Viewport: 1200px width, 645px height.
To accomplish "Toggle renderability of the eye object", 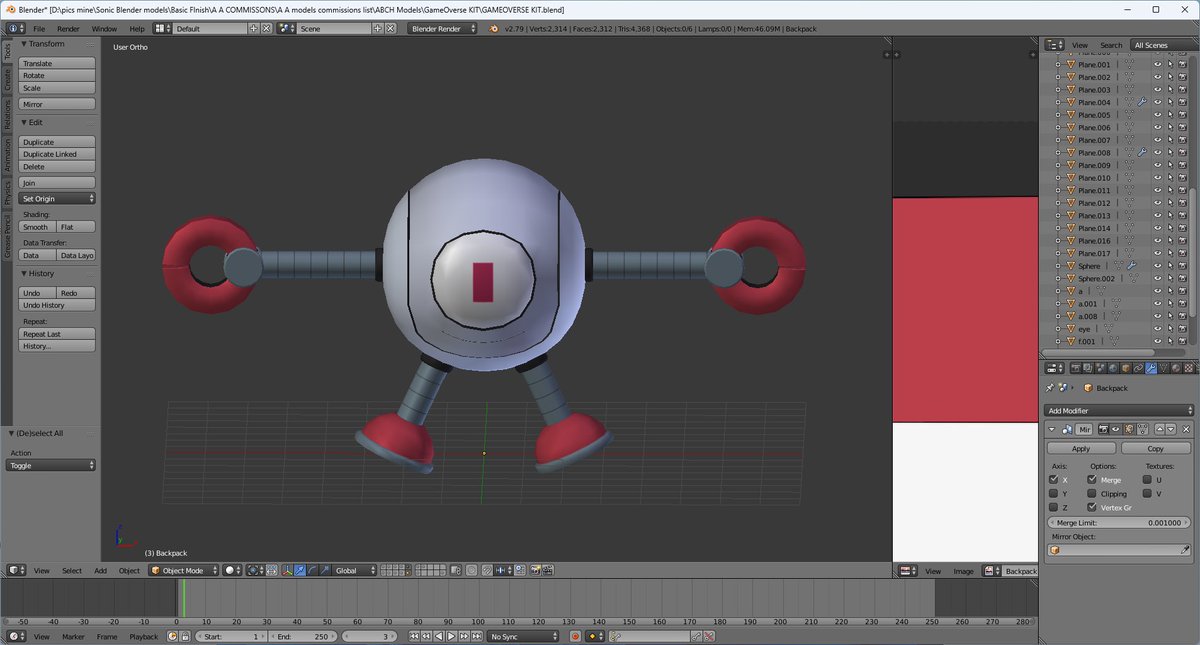I will 1182,329.
